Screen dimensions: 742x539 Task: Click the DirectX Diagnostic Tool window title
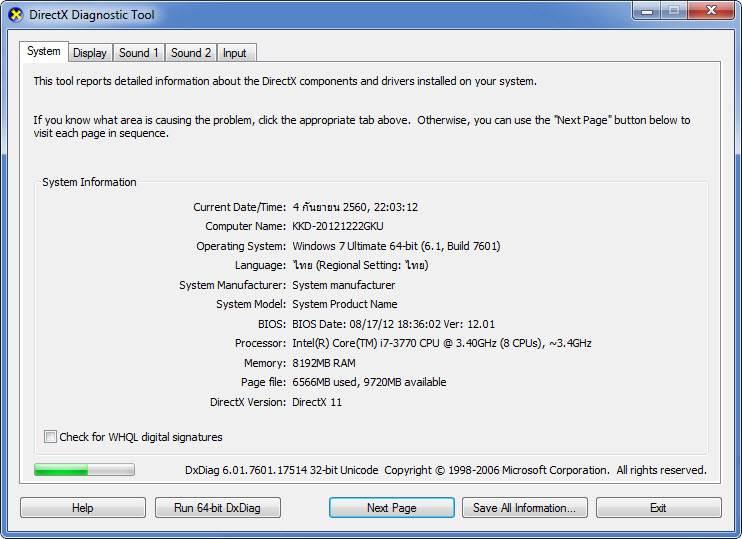coord(92,15)
